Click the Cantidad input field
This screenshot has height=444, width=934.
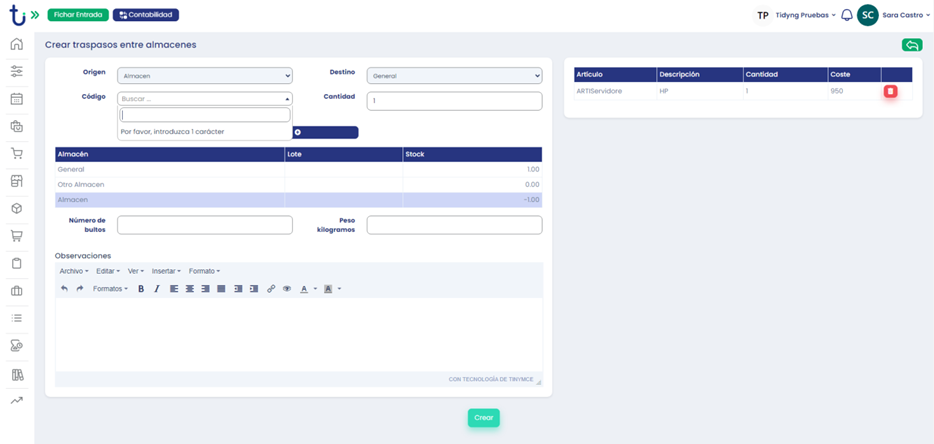[x=454, y=101]
